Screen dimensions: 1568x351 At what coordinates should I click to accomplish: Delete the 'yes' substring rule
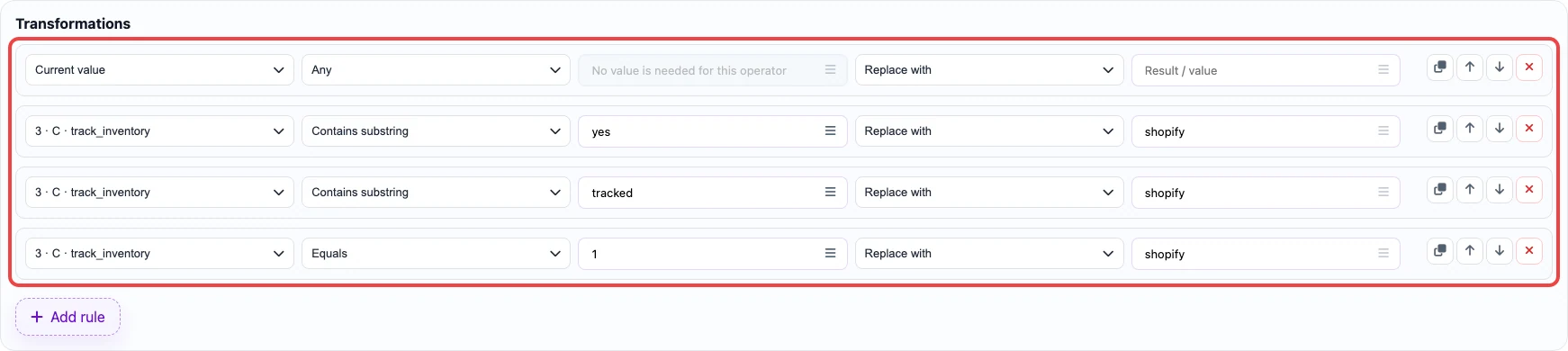(1529, 129)
